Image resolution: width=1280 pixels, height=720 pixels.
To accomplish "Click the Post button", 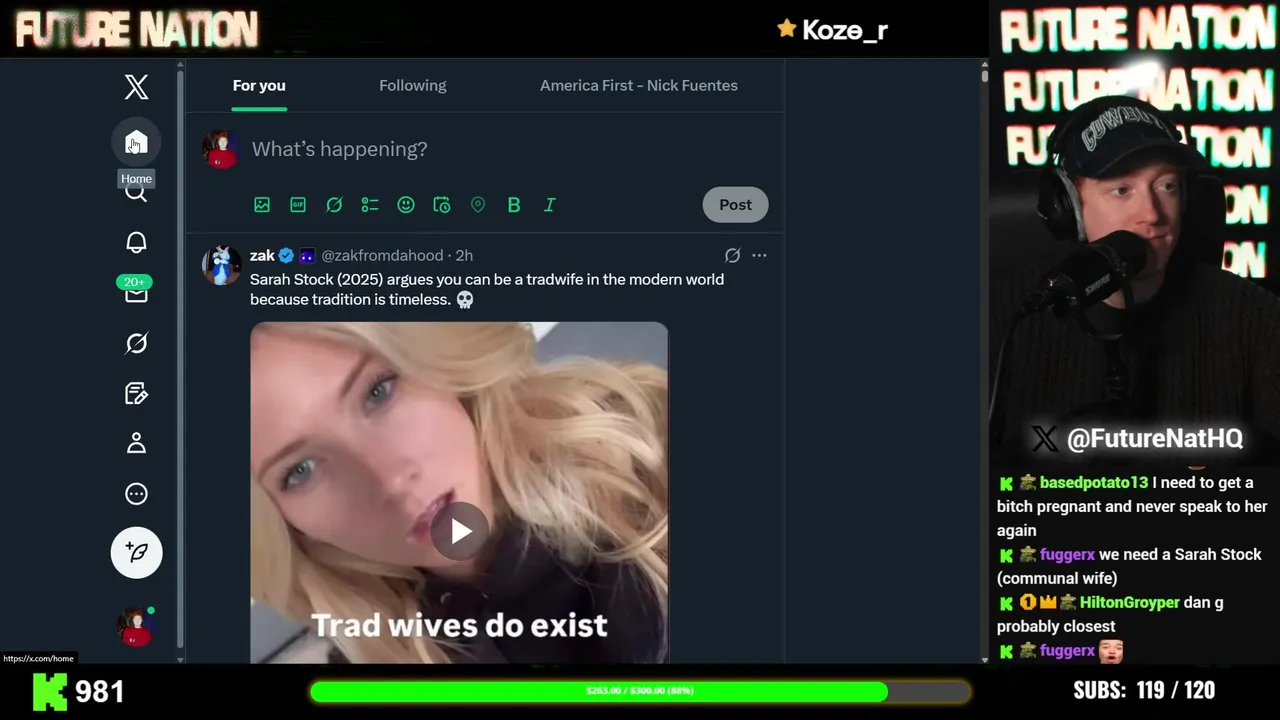I will coord(735,204).
